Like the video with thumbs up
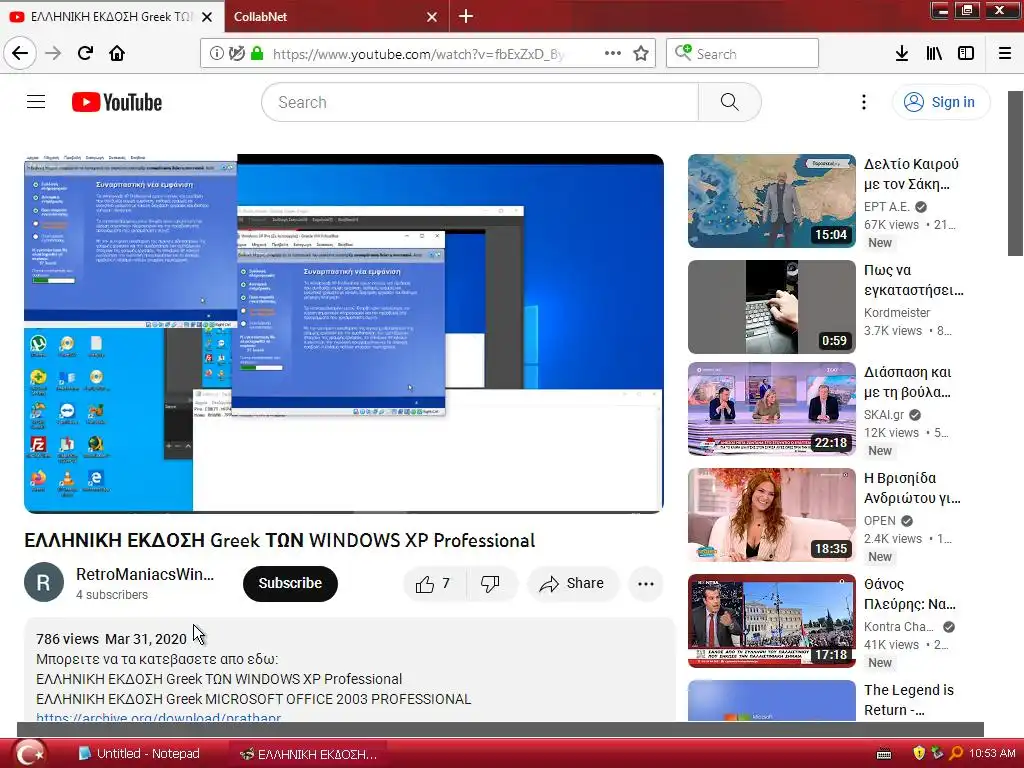Viewport: 1024px width, 768px height. (434, 584)
